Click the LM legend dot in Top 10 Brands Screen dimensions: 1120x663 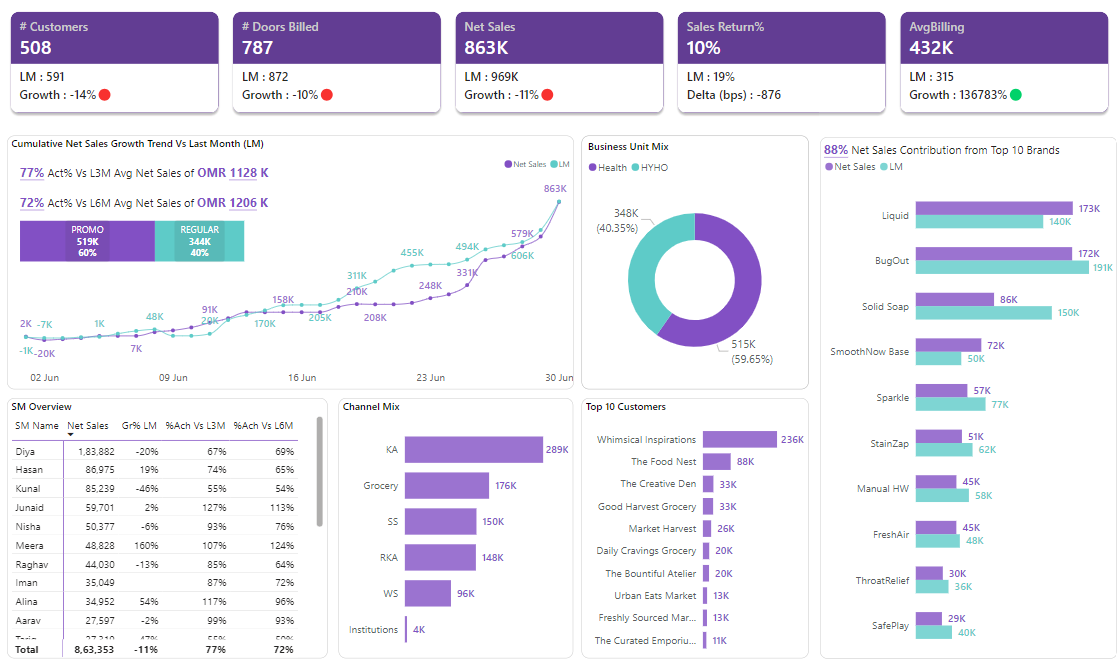click(884, 167)
